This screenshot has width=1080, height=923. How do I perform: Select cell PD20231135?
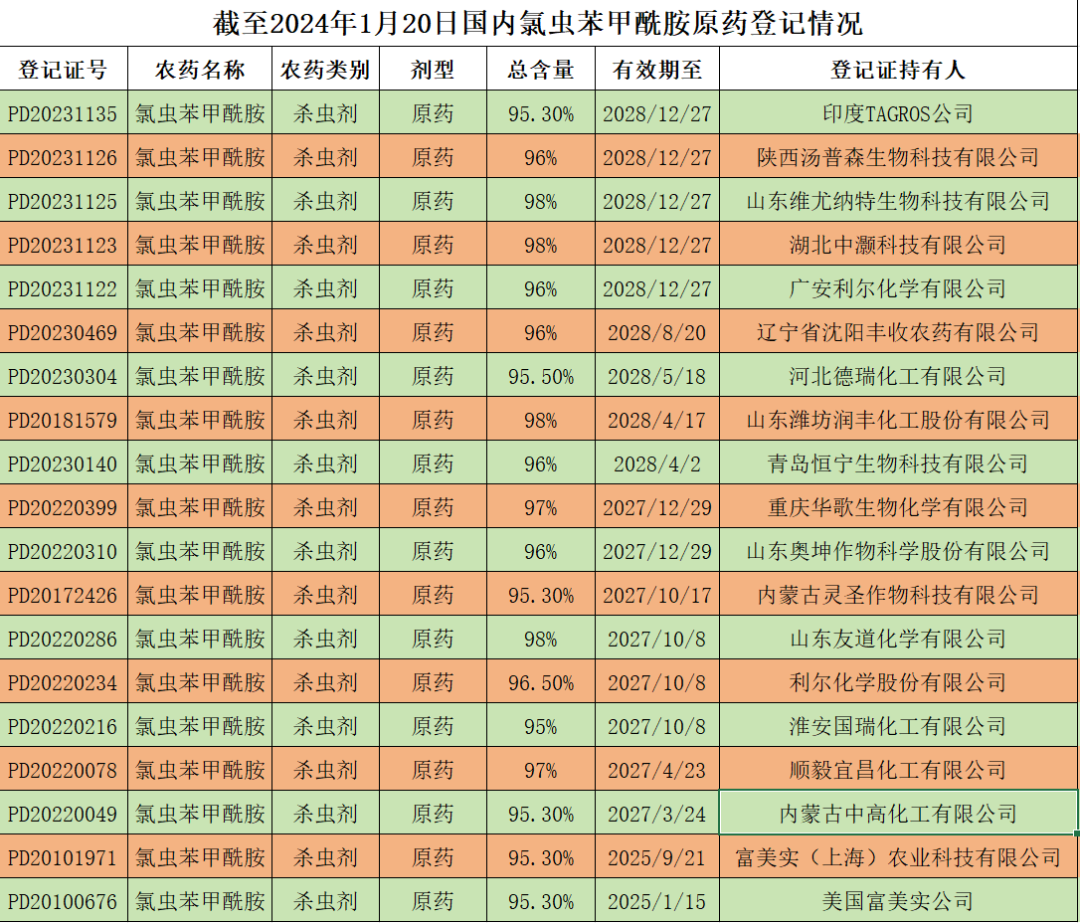63,112
